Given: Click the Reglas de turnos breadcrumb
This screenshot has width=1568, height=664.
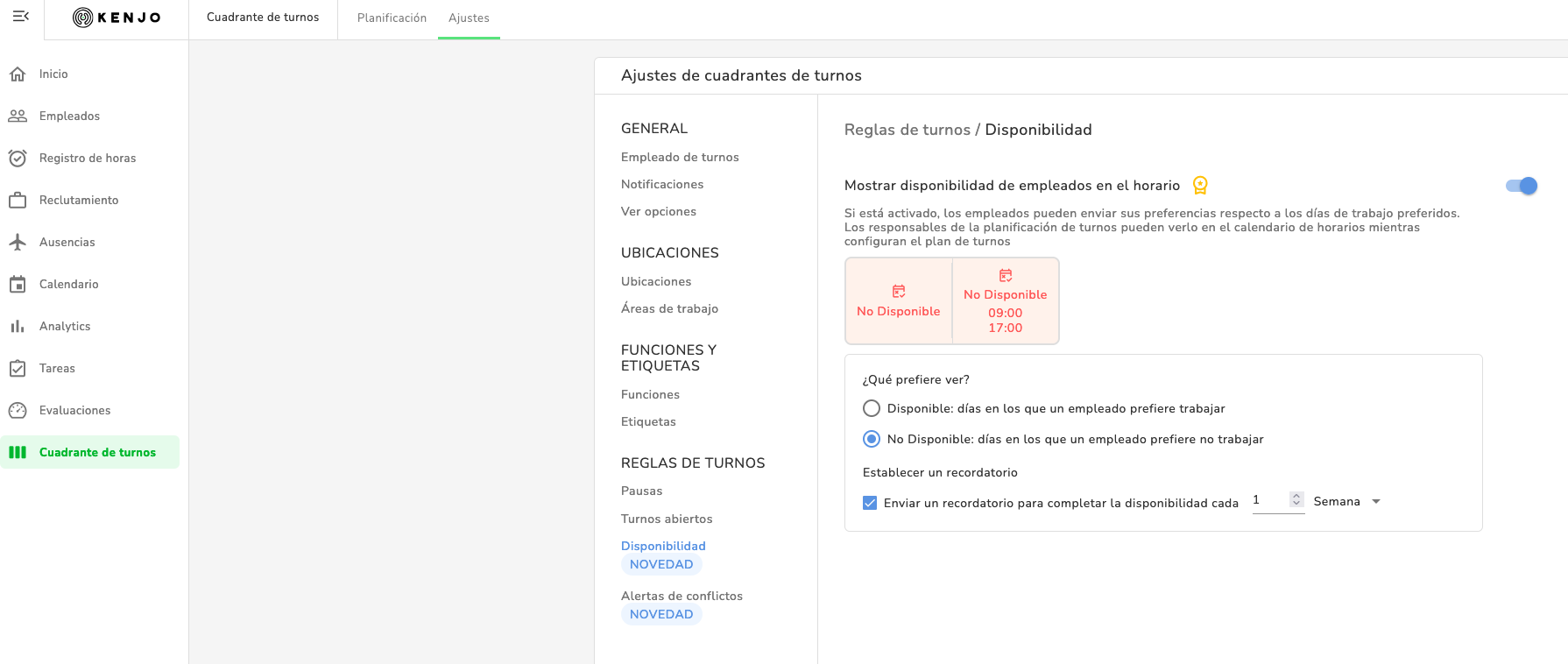Looking at the screenshot, I should [x=908, y=130].
